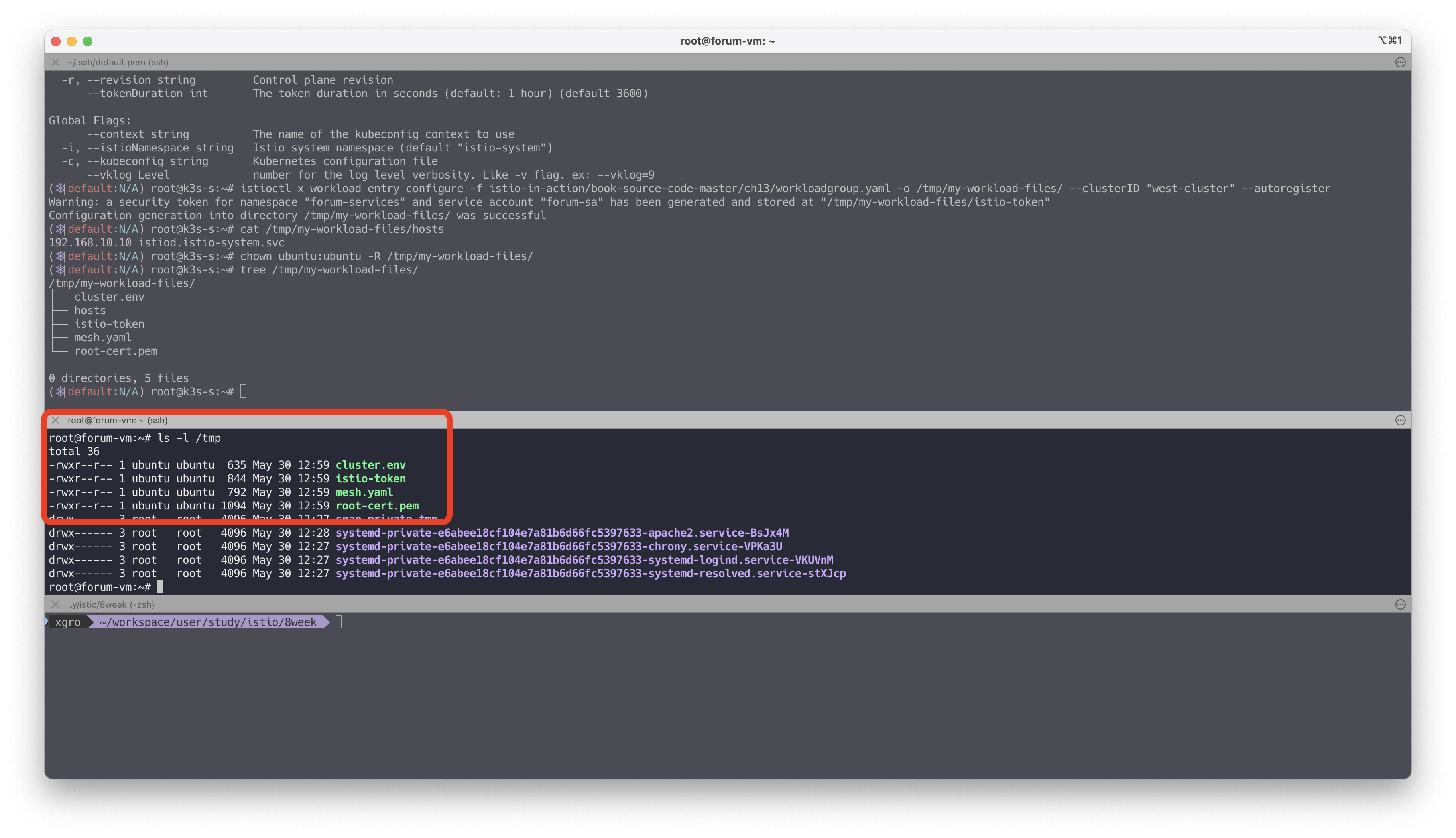Screen dimensions: 1456x838
Task: Click the 'tree /tmp/my-workload-files/' command
Action: (x=329, y=269)
